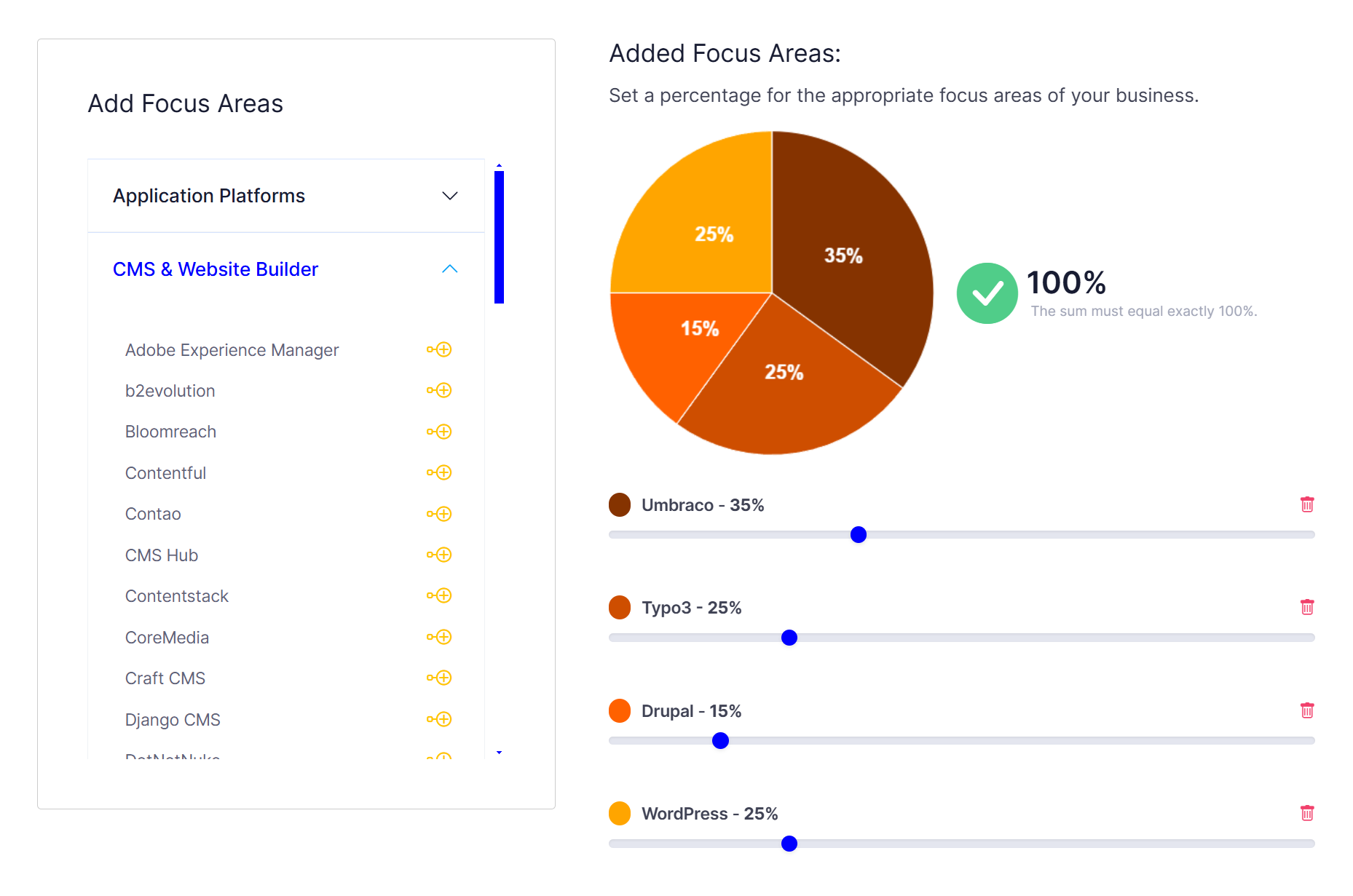Click the Drupal orange color dot
The height and width of the screenshot is (896, 1353).
tap(620, 710)
